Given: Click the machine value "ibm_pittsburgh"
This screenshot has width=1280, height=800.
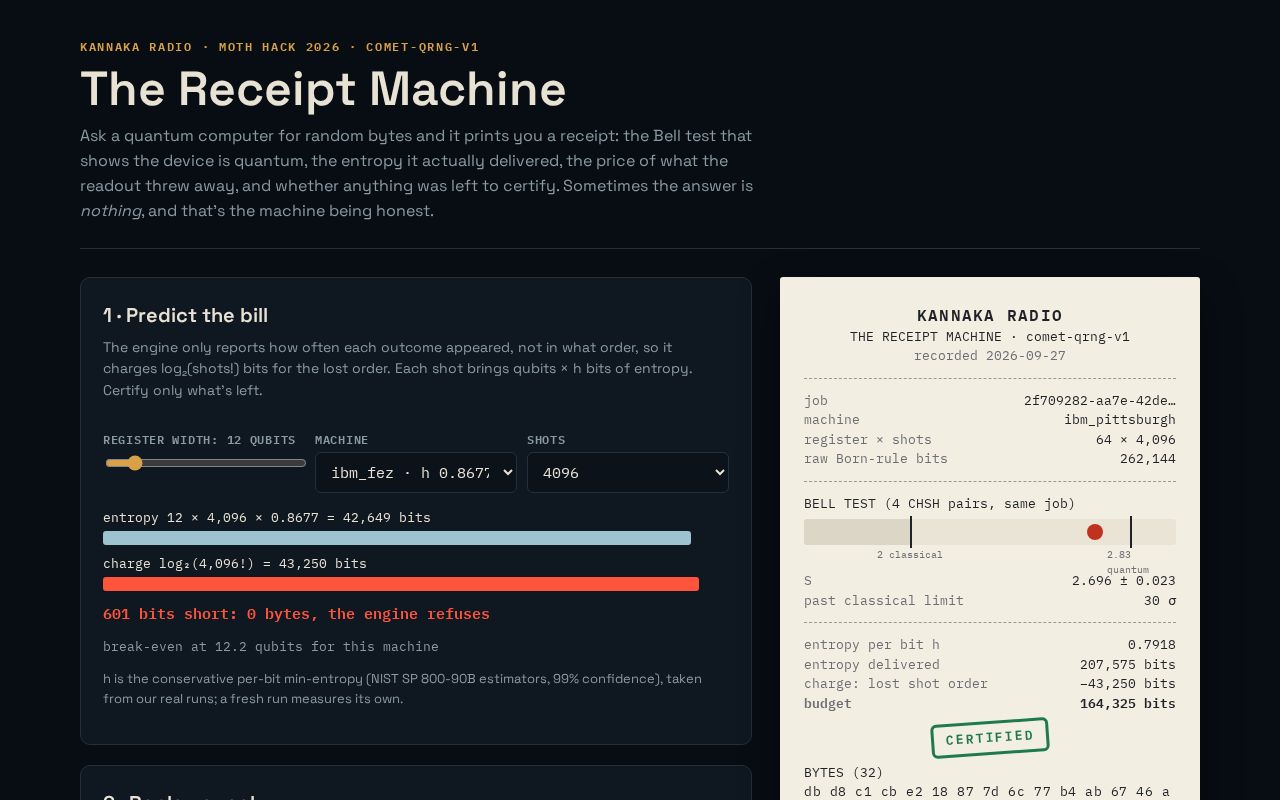Looking at the screenshot, I should pos(1120,420).
